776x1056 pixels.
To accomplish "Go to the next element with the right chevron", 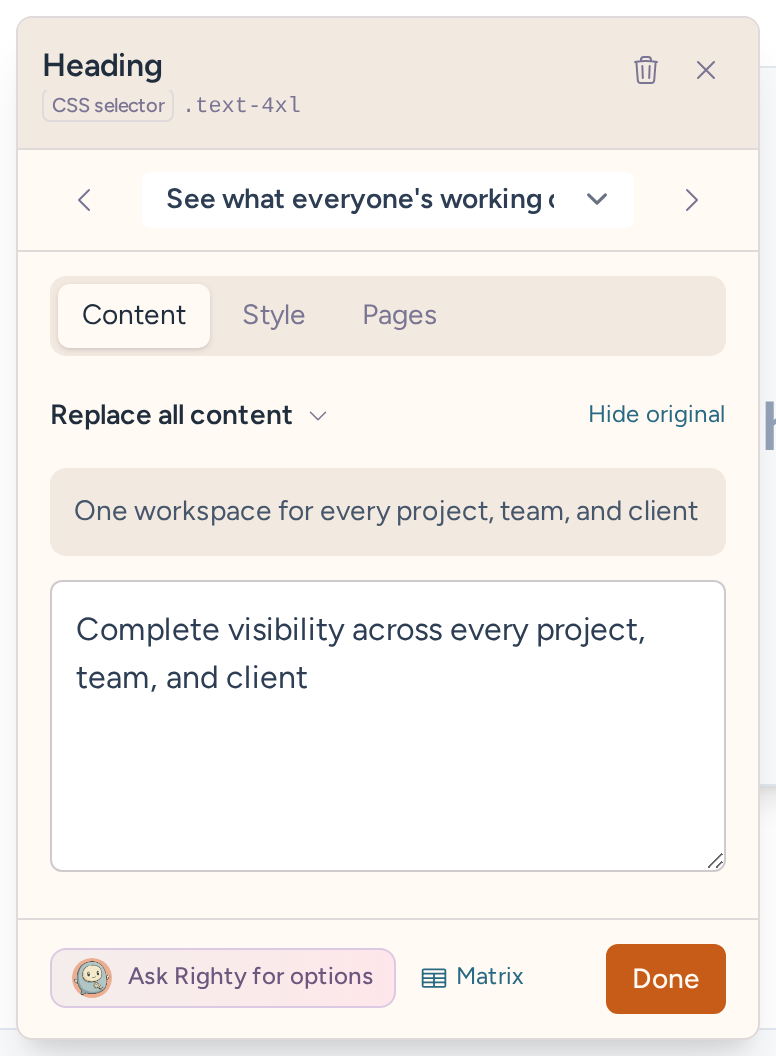I will [x=691, y=200].
